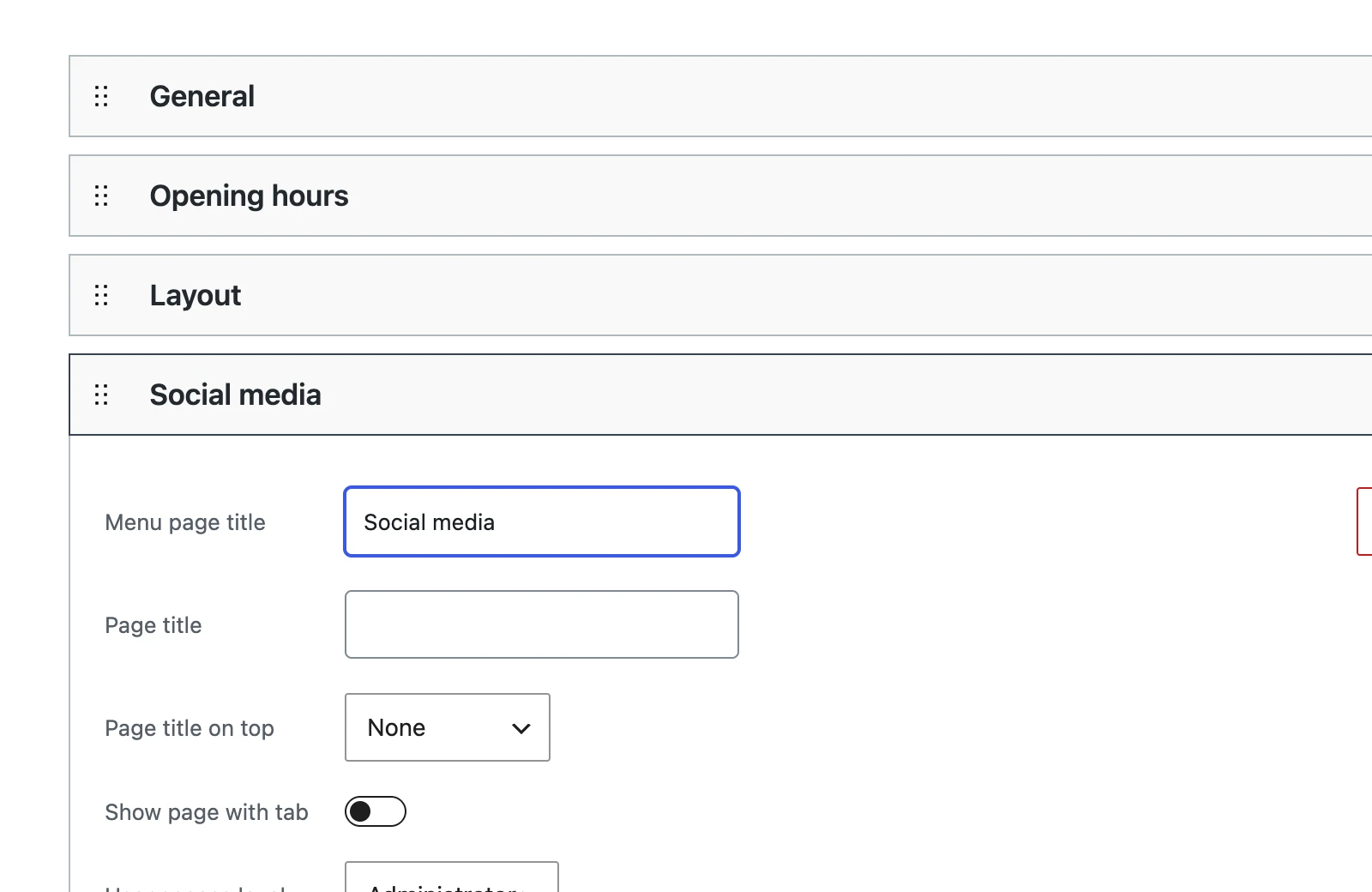
Task: Click the Menu page title input field
Action: click(542, 521)
